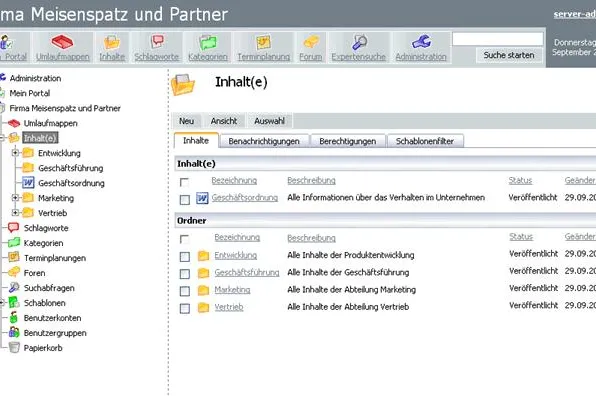Viewport: 596px width, 397px height.
Task: Click the Vertrieb folder icon in tree
Action: tap(28, 213)
